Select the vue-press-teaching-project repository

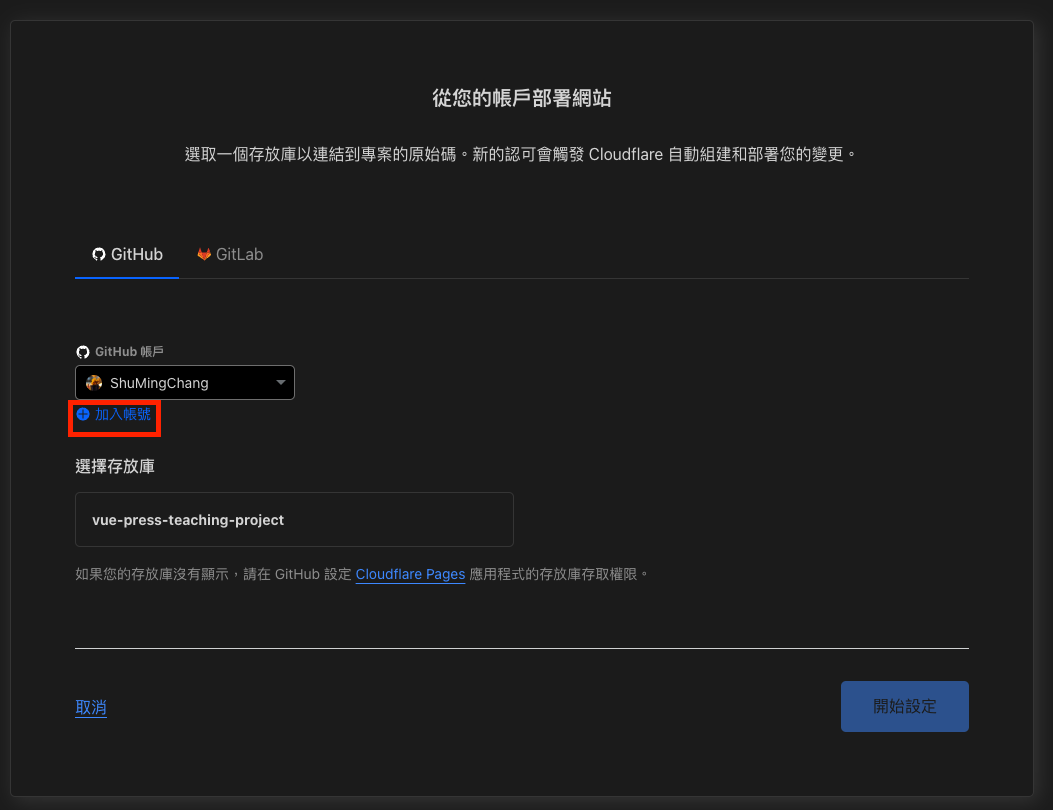[294, 520]
